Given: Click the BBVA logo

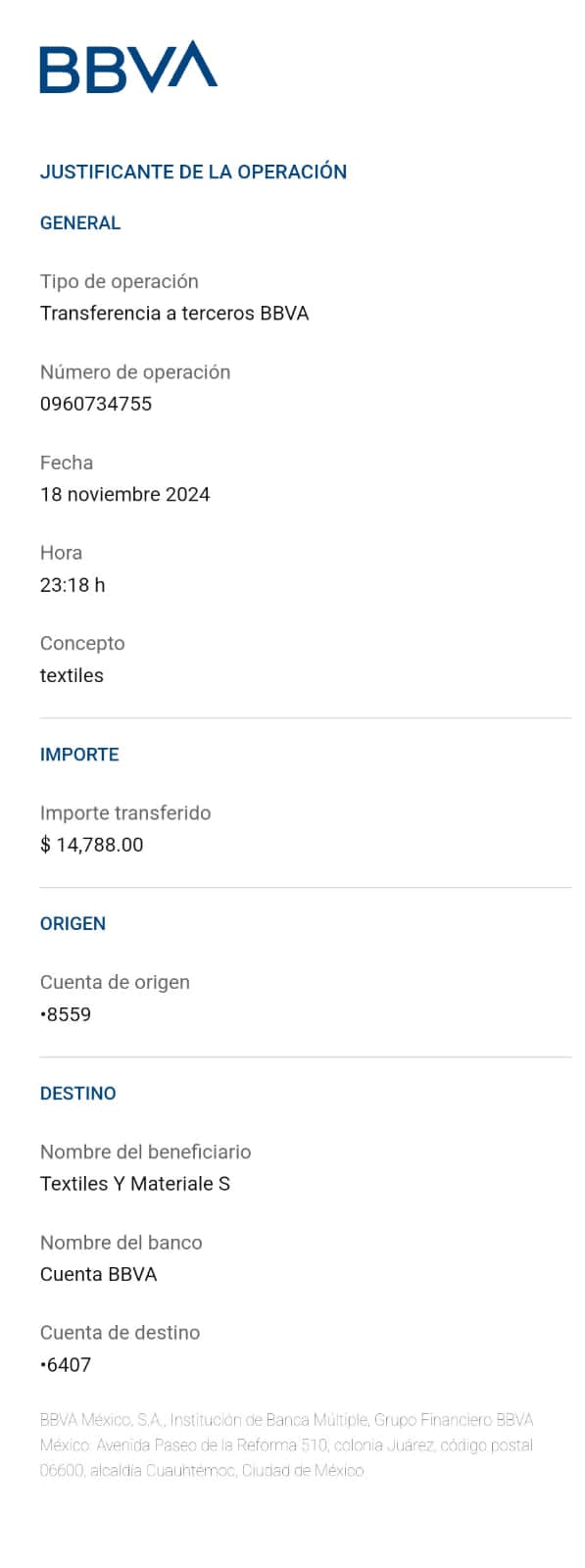Looking at the screenshot, I should (x=128, y=67).
